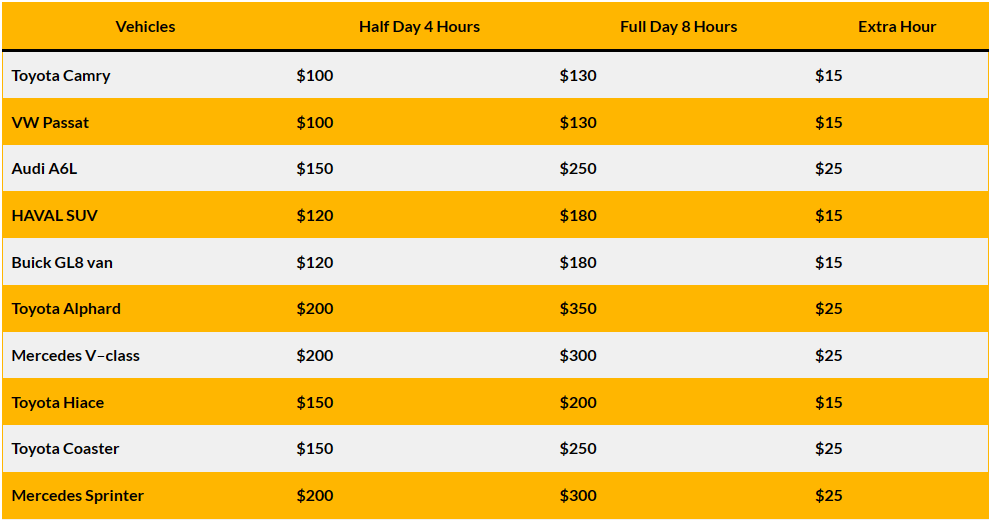Click the Full Day 8 Hours header
Viewport: 992px width, 522px height.
pos(678,27)
